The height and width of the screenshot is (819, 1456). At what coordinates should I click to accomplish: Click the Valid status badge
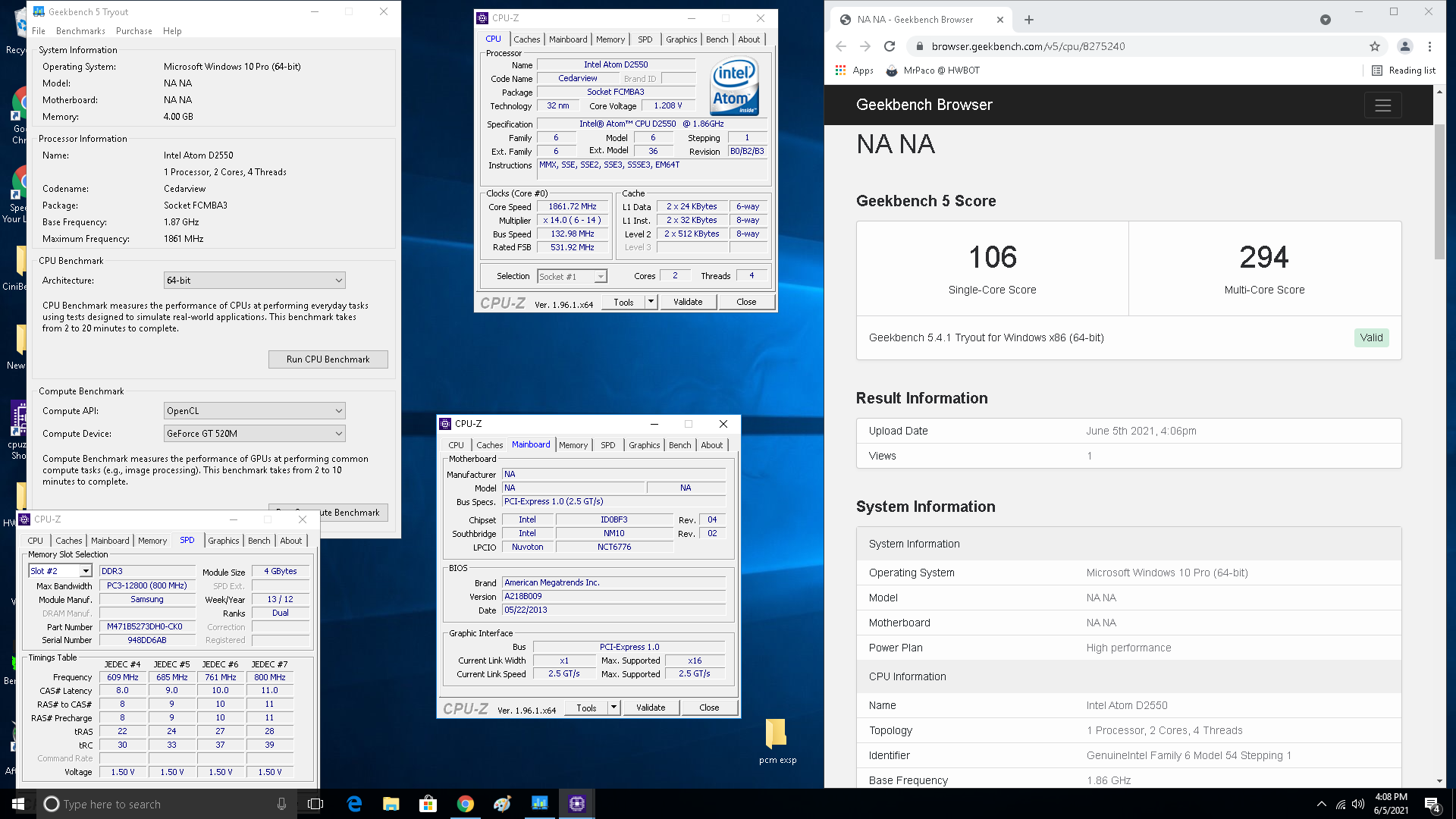[x=1371, y=337]
